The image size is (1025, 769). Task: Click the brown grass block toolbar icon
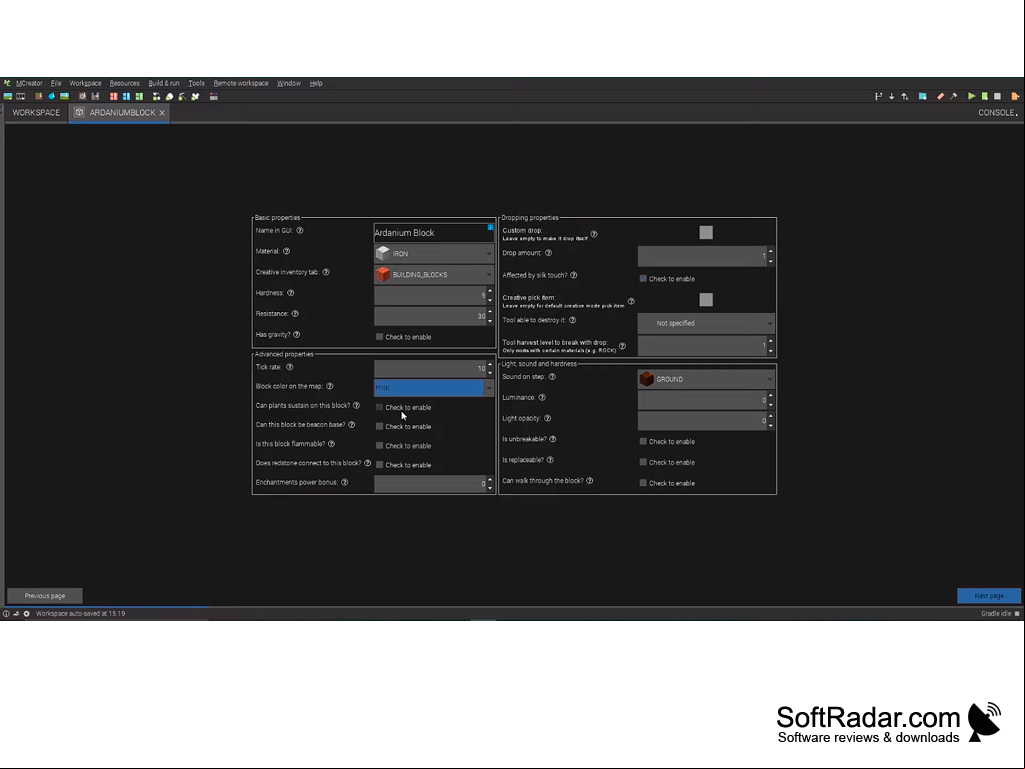[x=39, y=96]
